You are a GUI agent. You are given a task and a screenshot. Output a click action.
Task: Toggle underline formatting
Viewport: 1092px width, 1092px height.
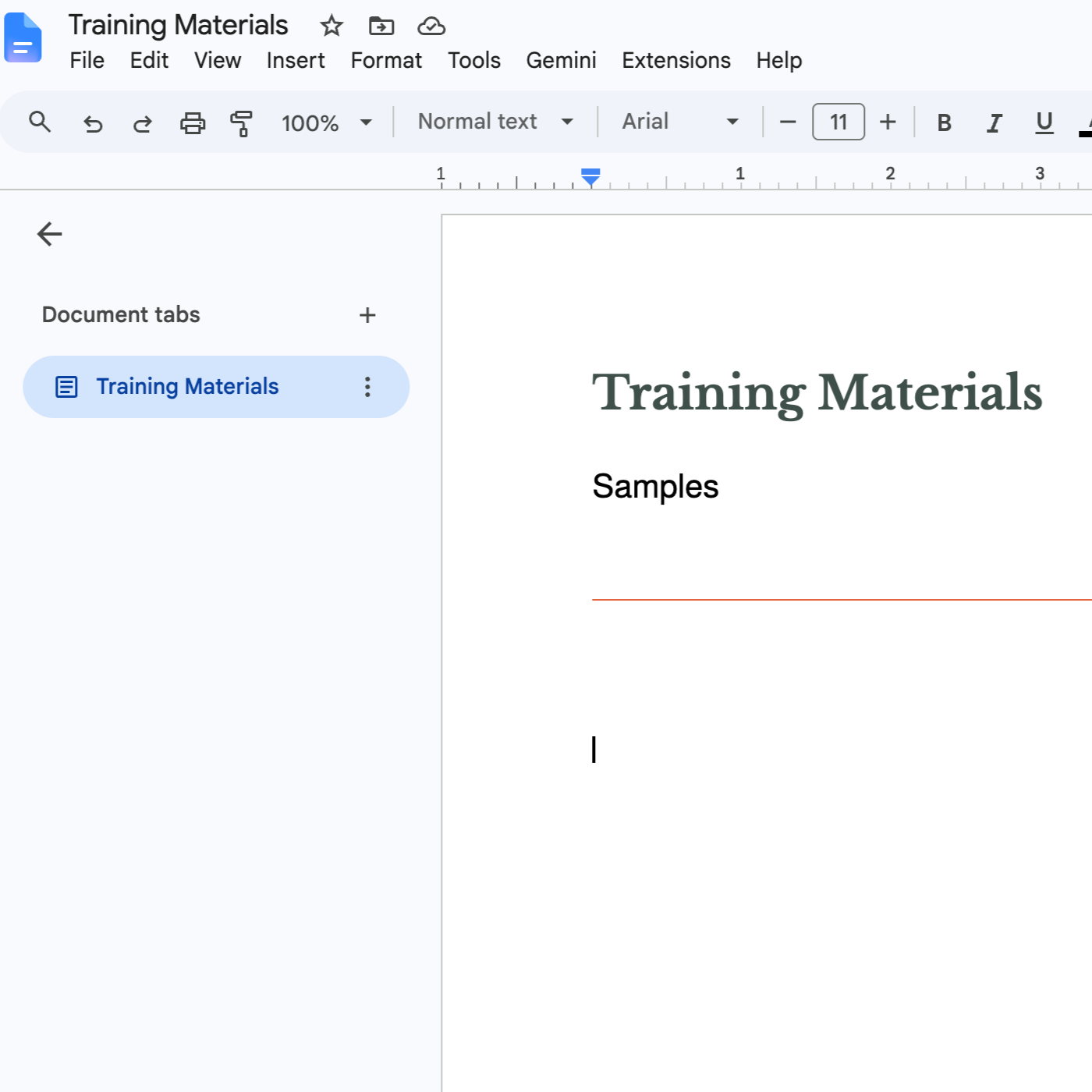(1044, 122)
